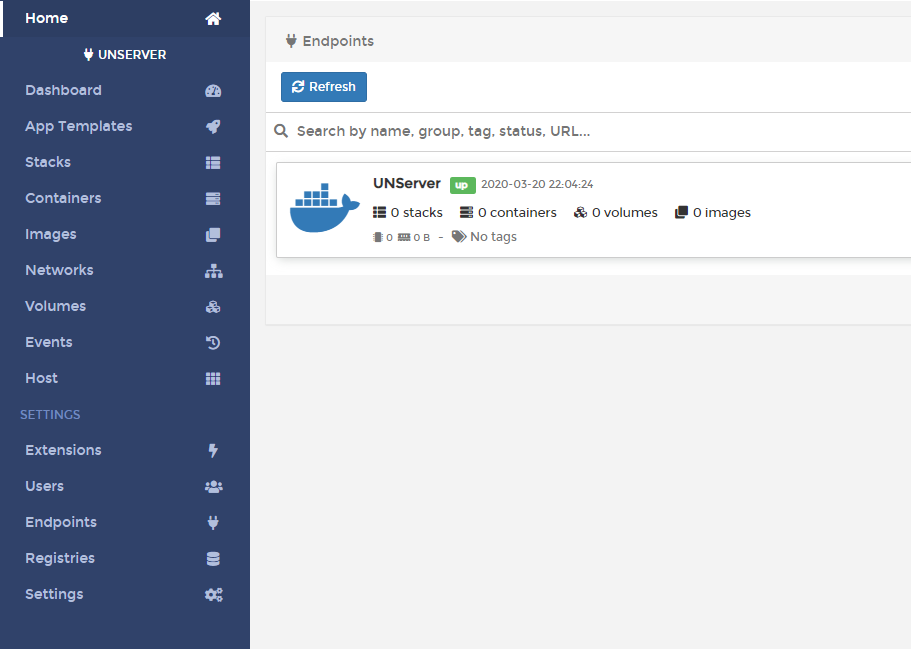Open the Containers section

pos(125,198)
